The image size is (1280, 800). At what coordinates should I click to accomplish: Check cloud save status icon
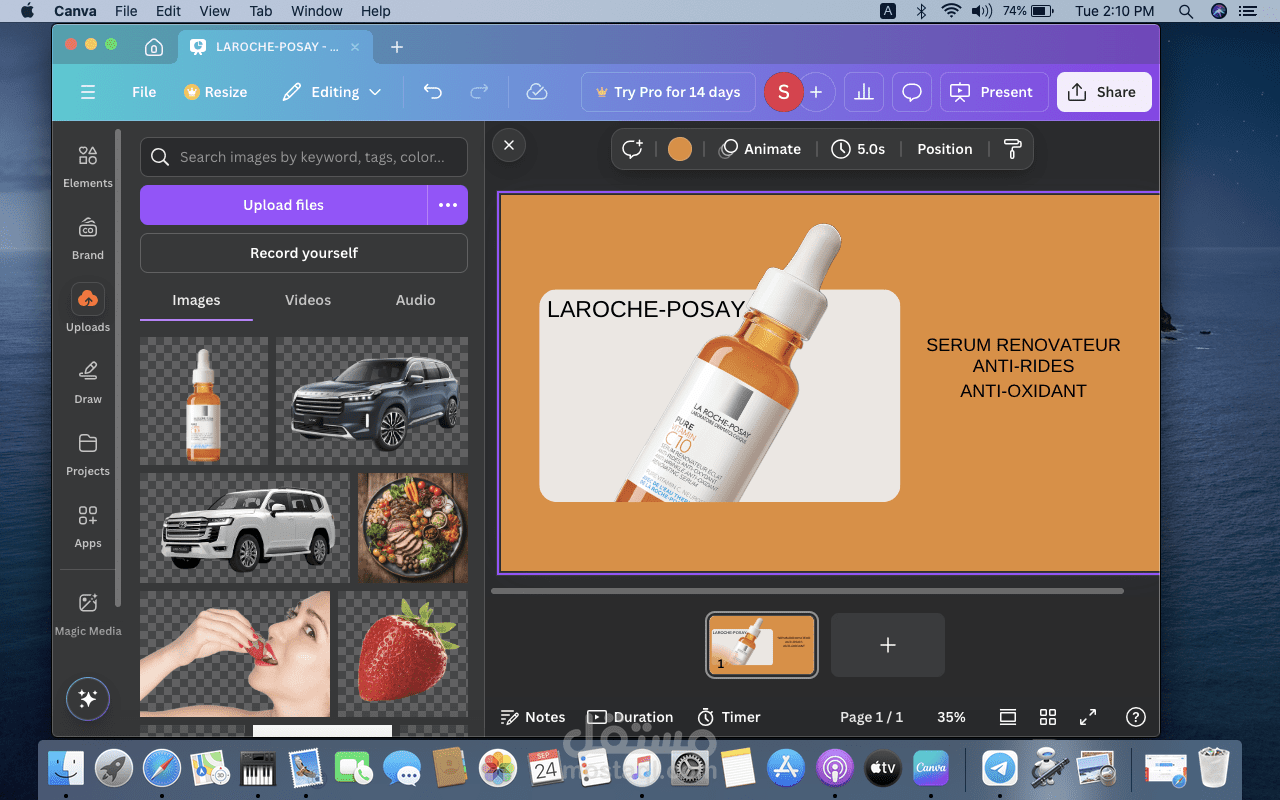click(x=537, y=92)
